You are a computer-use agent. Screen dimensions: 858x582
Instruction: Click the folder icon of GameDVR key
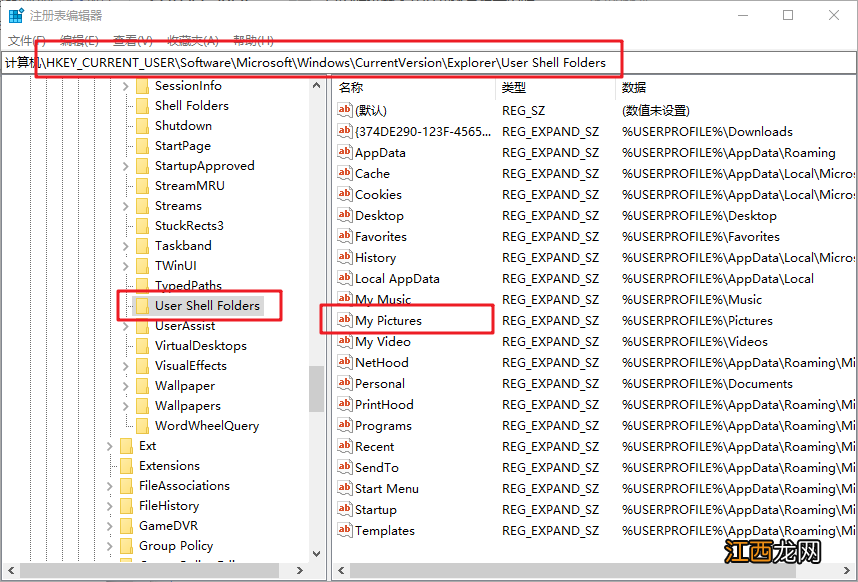point(126,526)
